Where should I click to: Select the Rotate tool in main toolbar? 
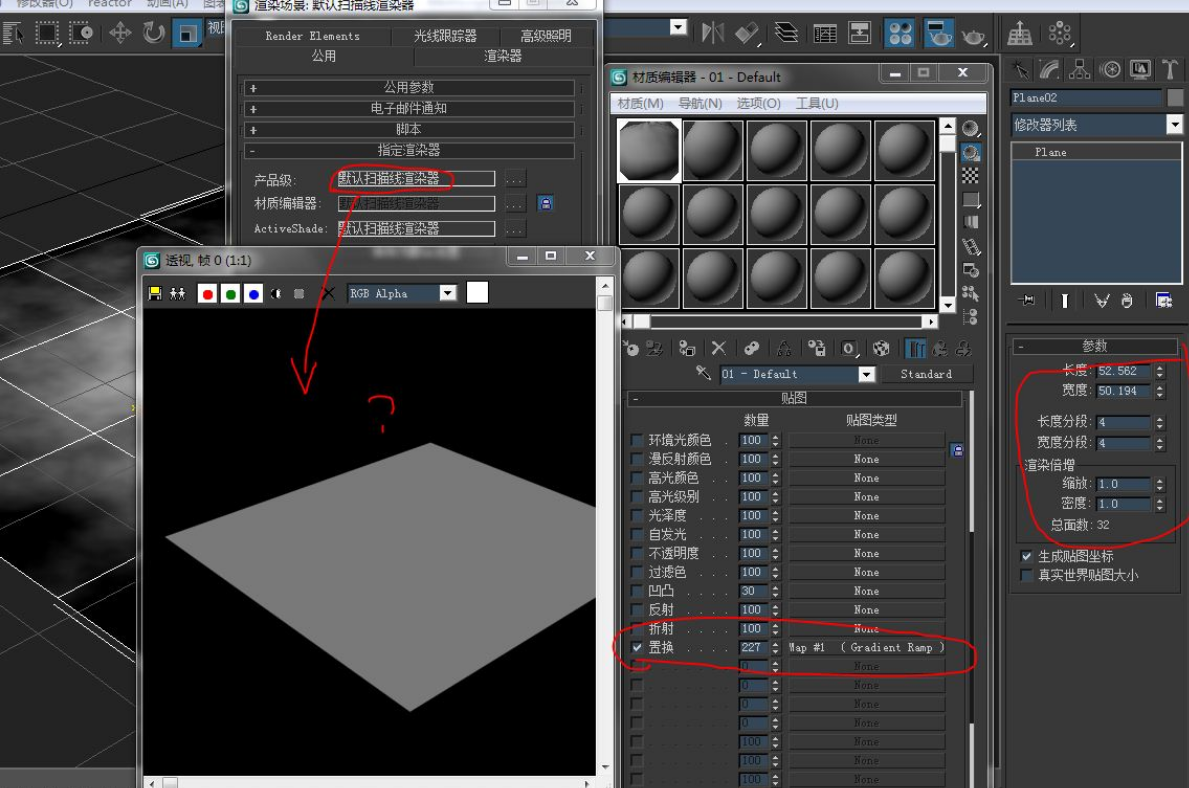pos(153,33)
